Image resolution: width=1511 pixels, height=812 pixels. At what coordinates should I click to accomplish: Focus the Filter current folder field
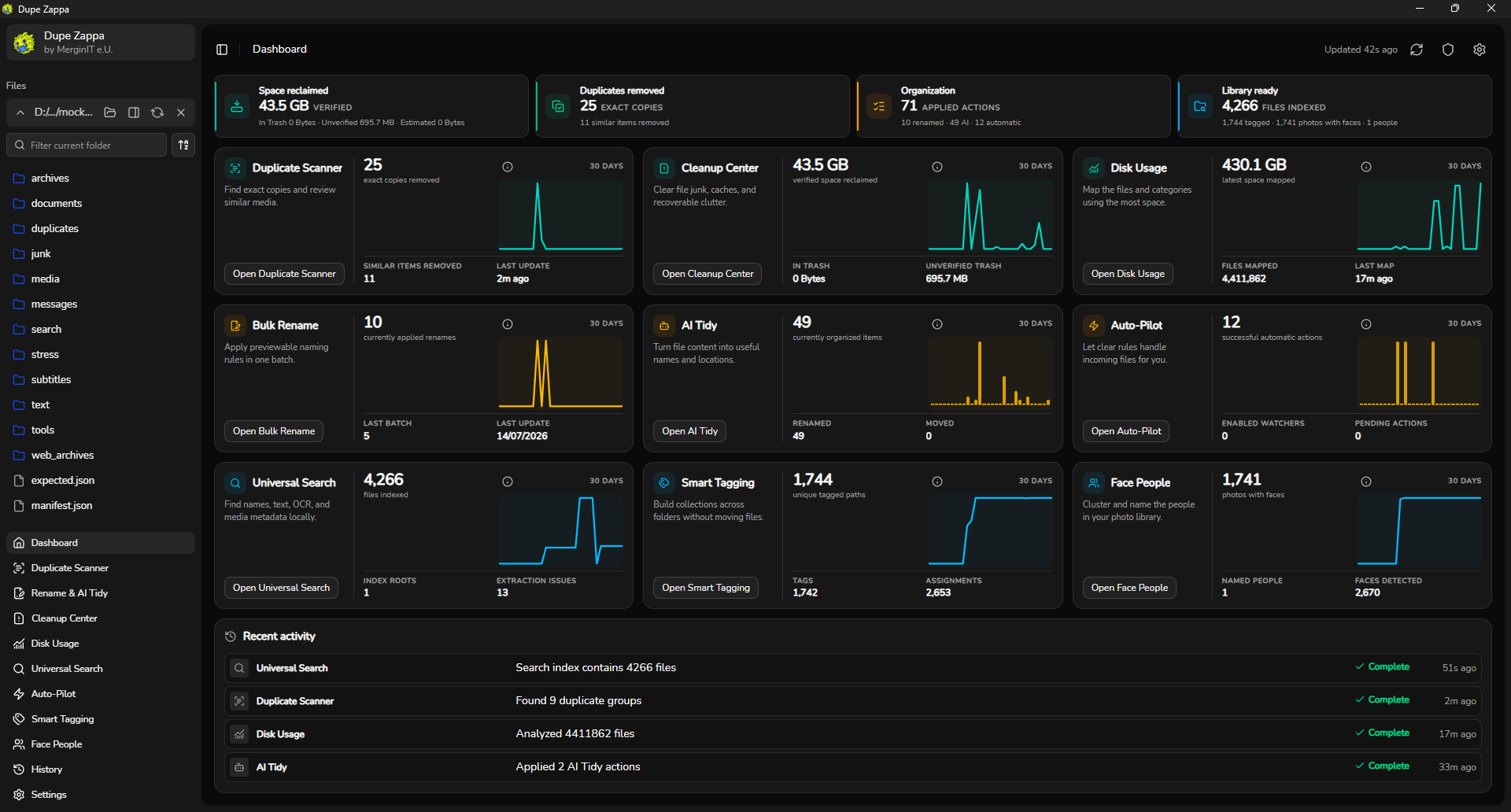tap(87, 145)
